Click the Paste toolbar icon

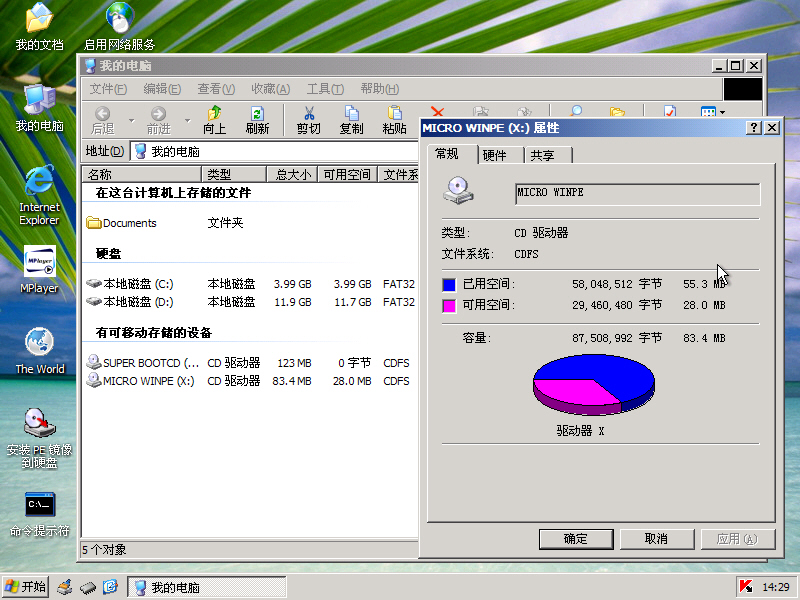point(394,120)
